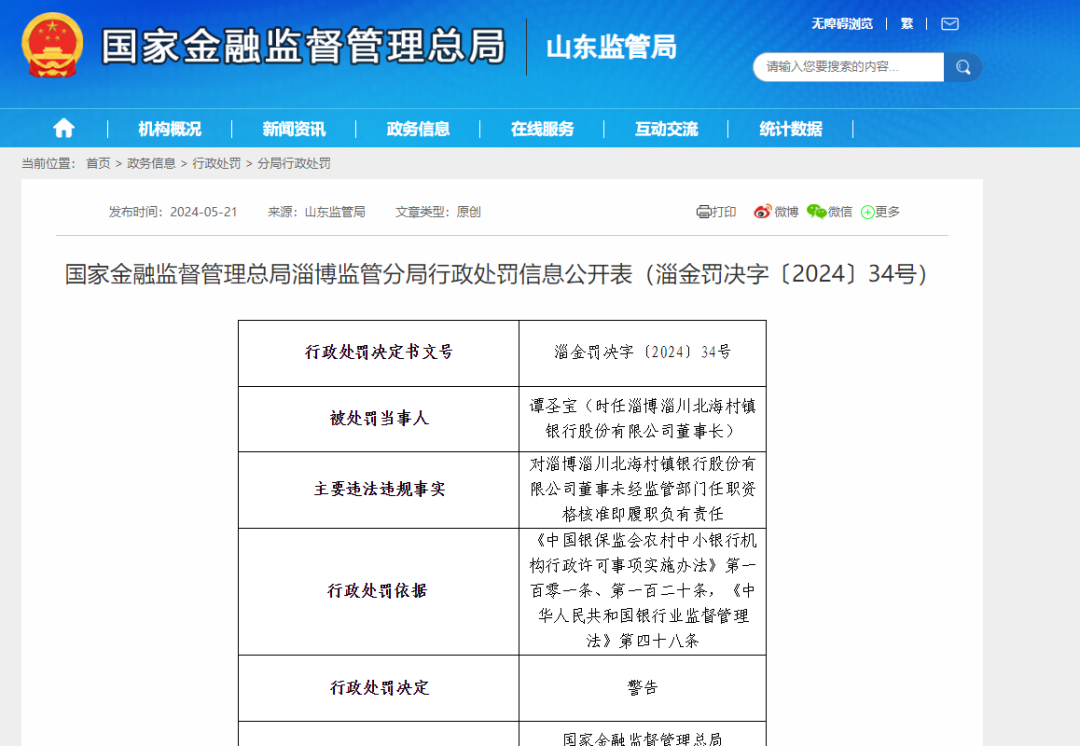
Task: Click the 文章类型:原创 text
Action: (438, 212)
